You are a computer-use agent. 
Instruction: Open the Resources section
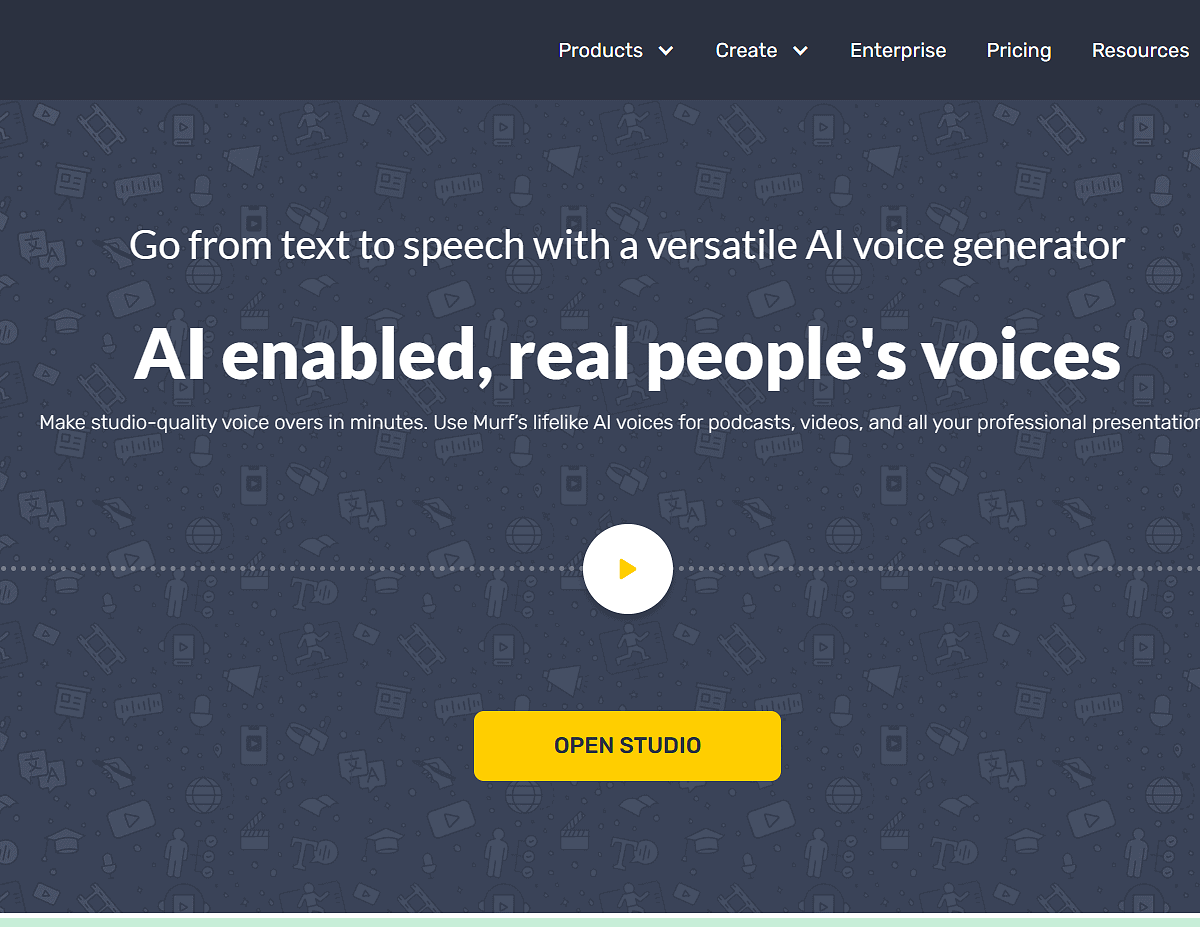[x=1139, y=50]
